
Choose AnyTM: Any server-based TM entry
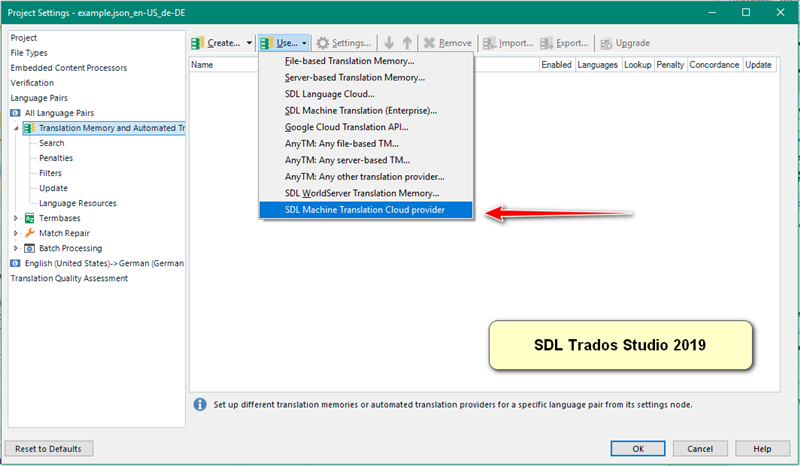[366, 160]
